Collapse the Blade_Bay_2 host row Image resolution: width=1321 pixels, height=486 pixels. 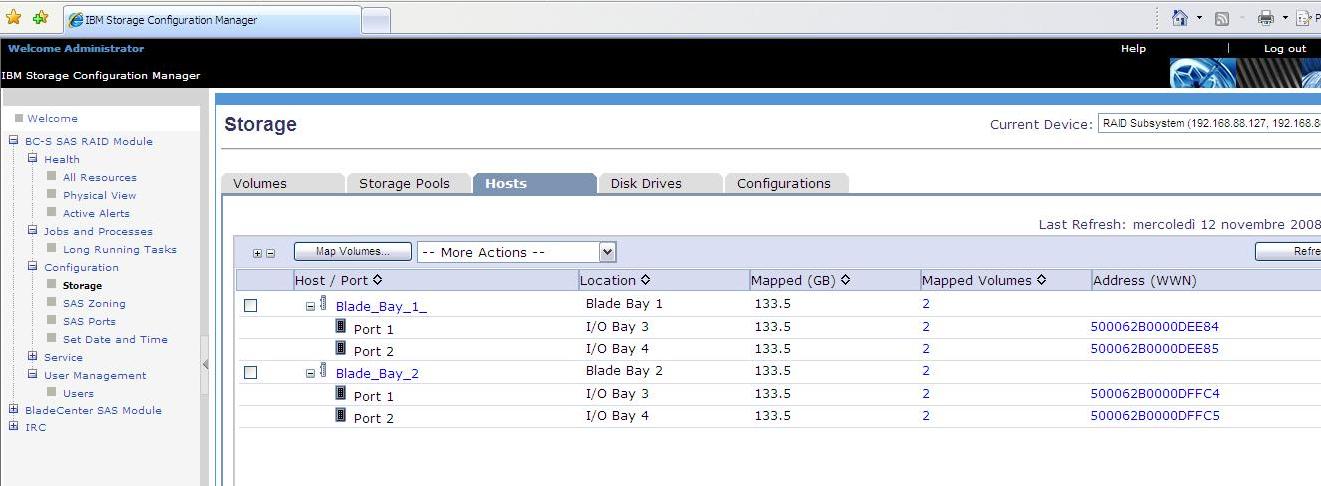(x=310, y=373)
